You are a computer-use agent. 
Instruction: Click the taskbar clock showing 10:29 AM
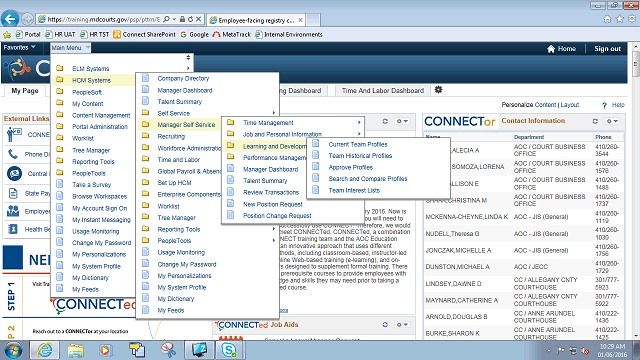pos(612,351)
